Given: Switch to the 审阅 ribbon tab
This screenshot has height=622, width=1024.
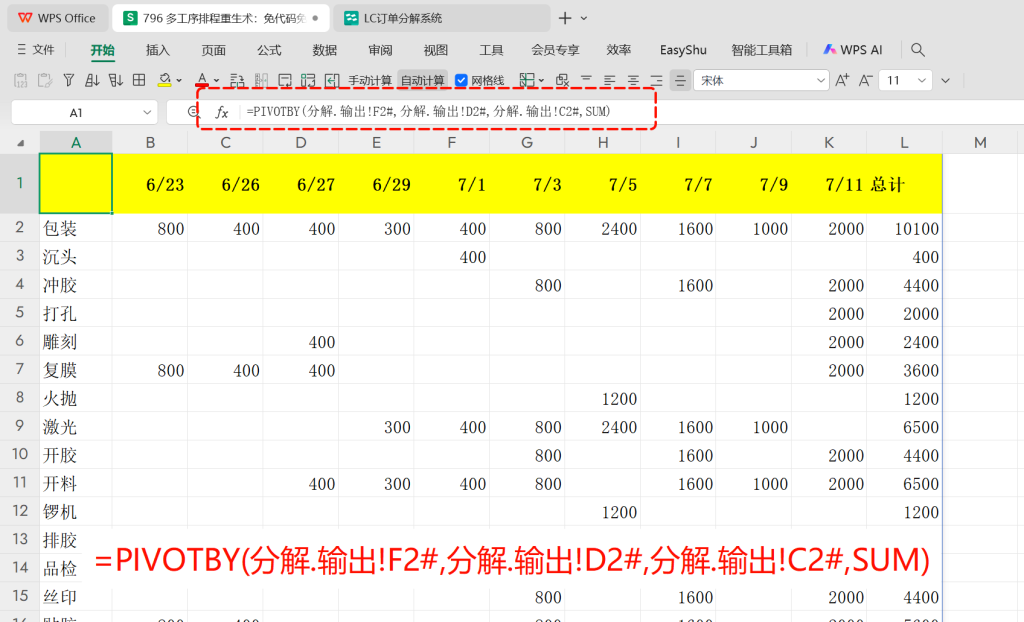Looking at the screenshot, I should click(x=380, y=50).
